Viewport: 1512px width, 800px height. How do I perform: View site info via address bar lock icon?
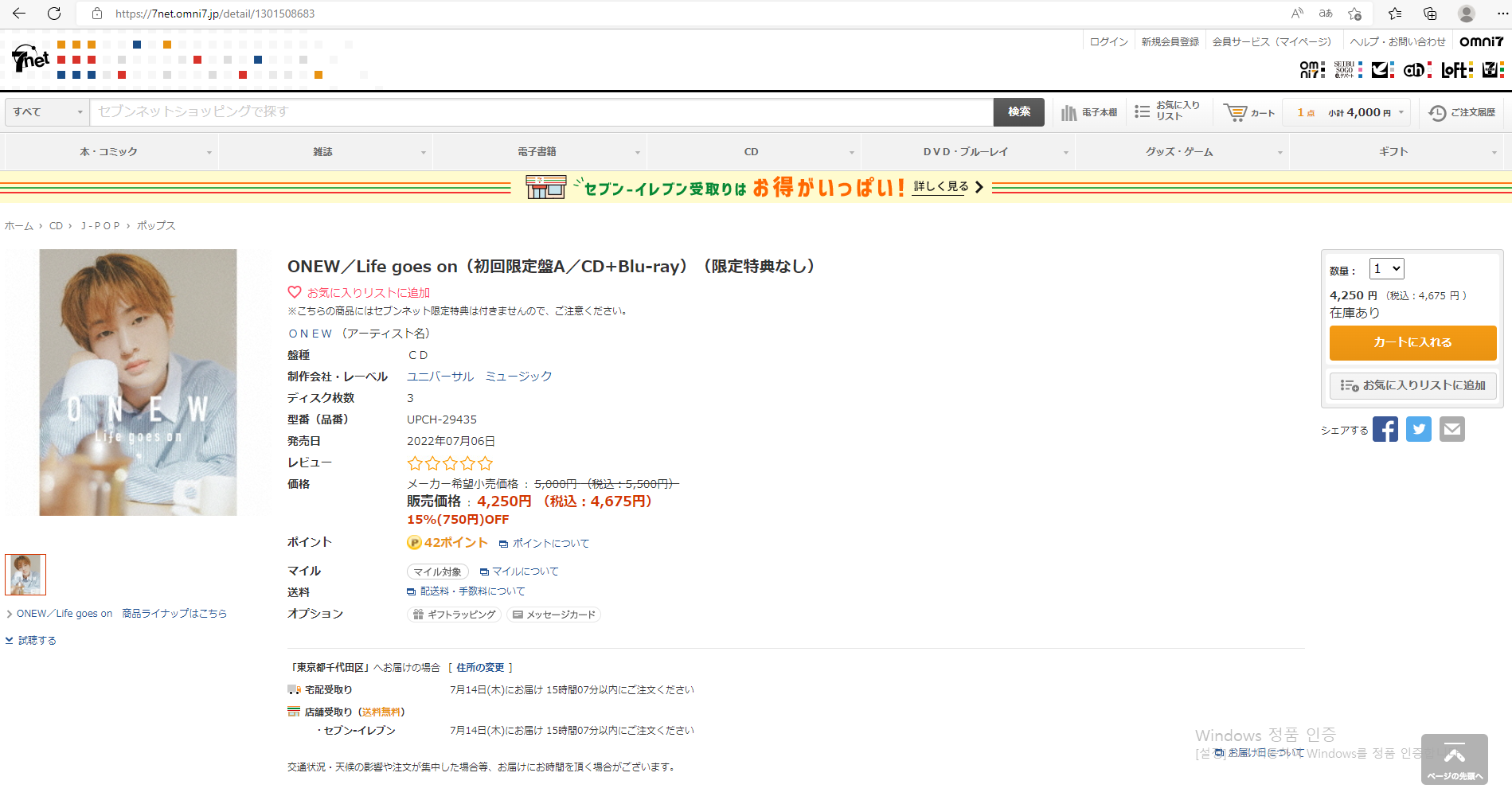tap(97, 14)
